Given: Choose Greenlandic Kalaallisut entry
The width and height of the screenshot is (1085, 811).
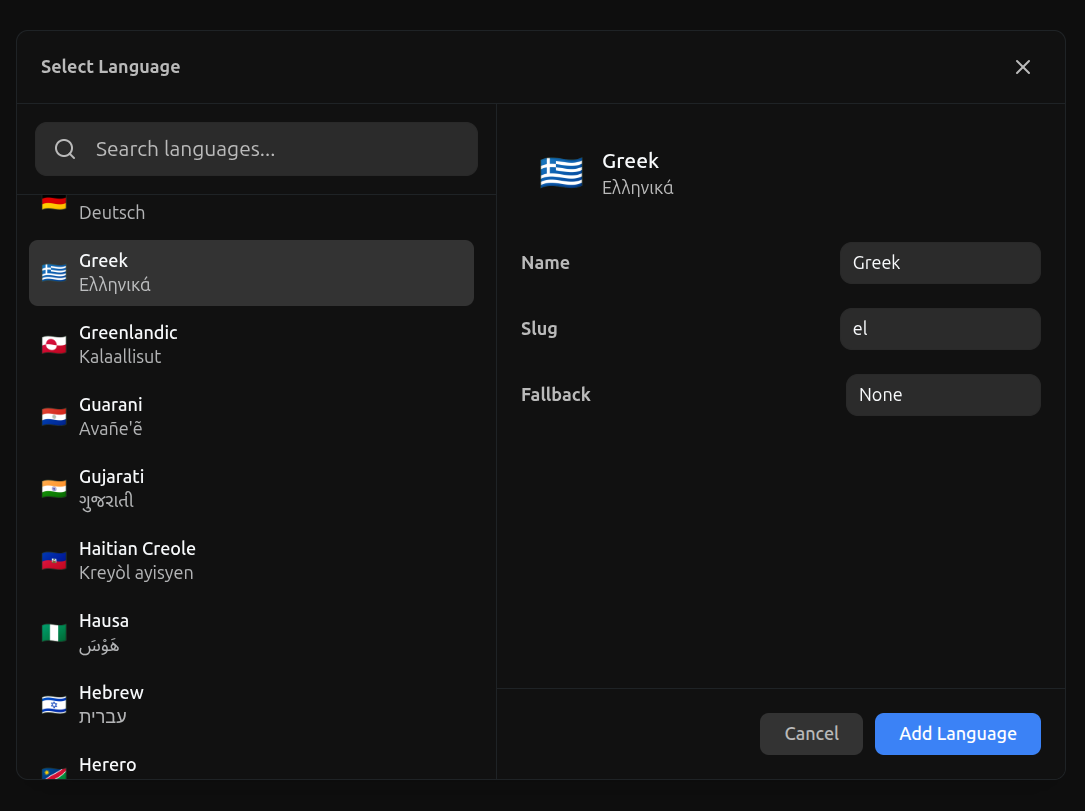Looking at the screenshot, I should tap(250, 345).
